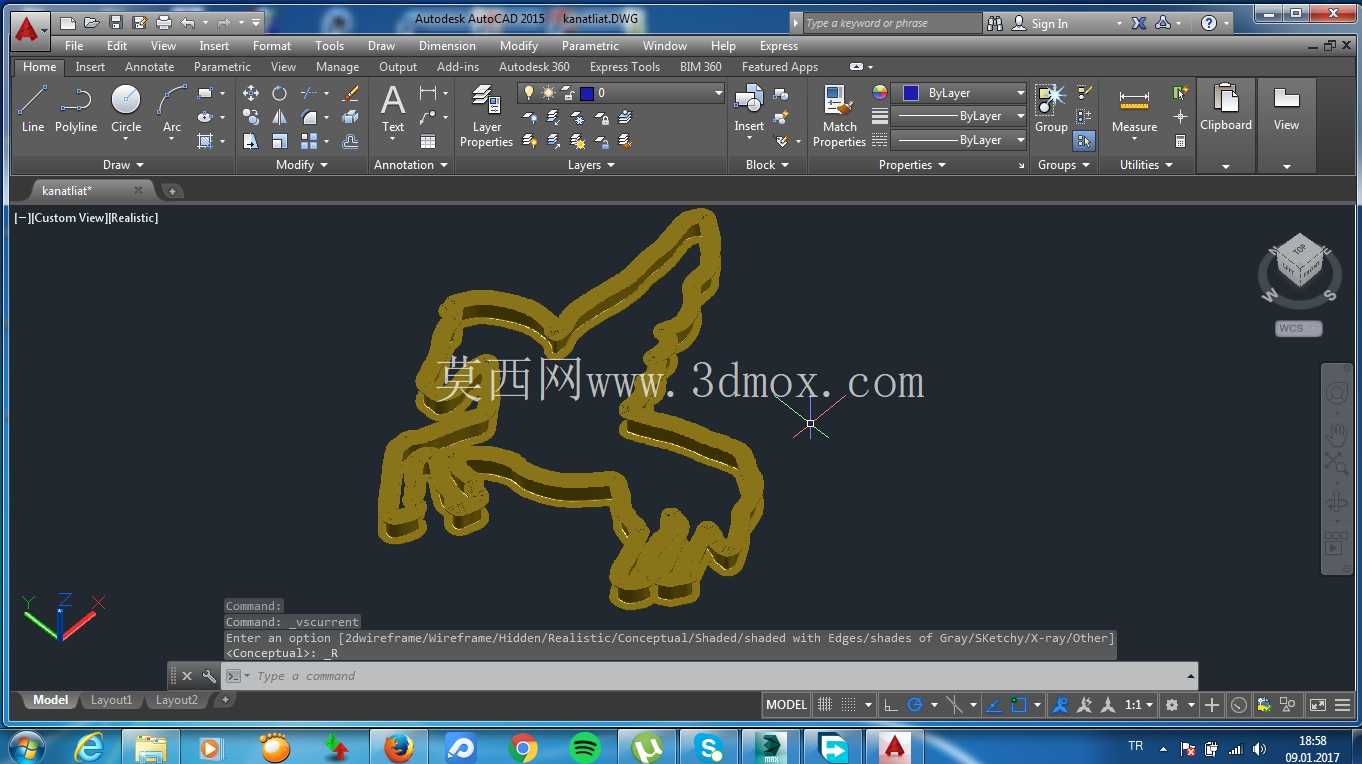Open the object color ByLayer dropdown
This screenshot has width=1362, height=764.
(959, 93)
